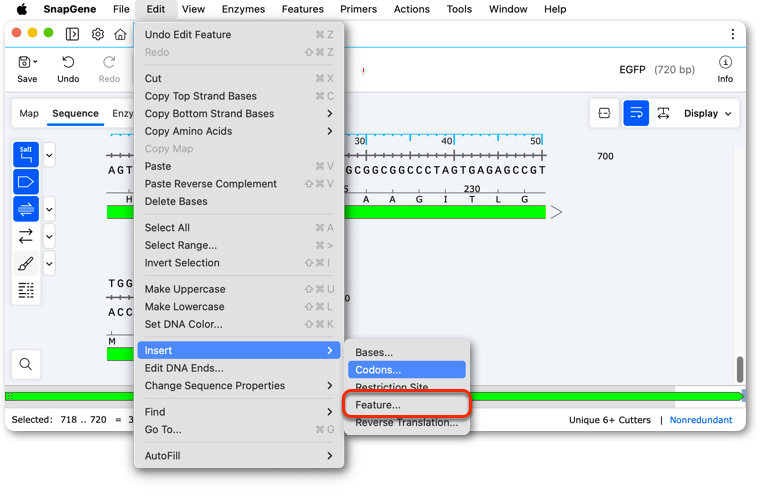Choose Undo Edit Feature
Screen dimensions: 762x501
pos(239,35)
